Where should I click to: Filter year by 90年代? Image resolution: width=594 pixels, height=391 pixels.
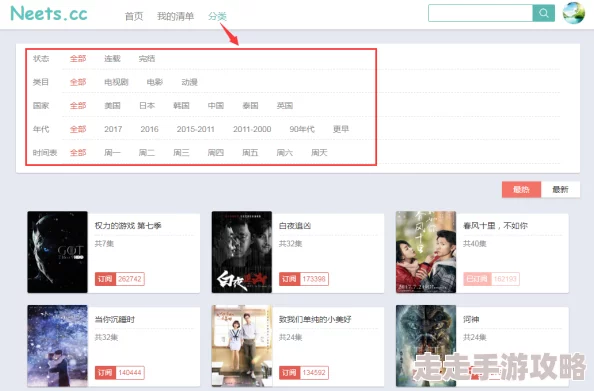302,129
